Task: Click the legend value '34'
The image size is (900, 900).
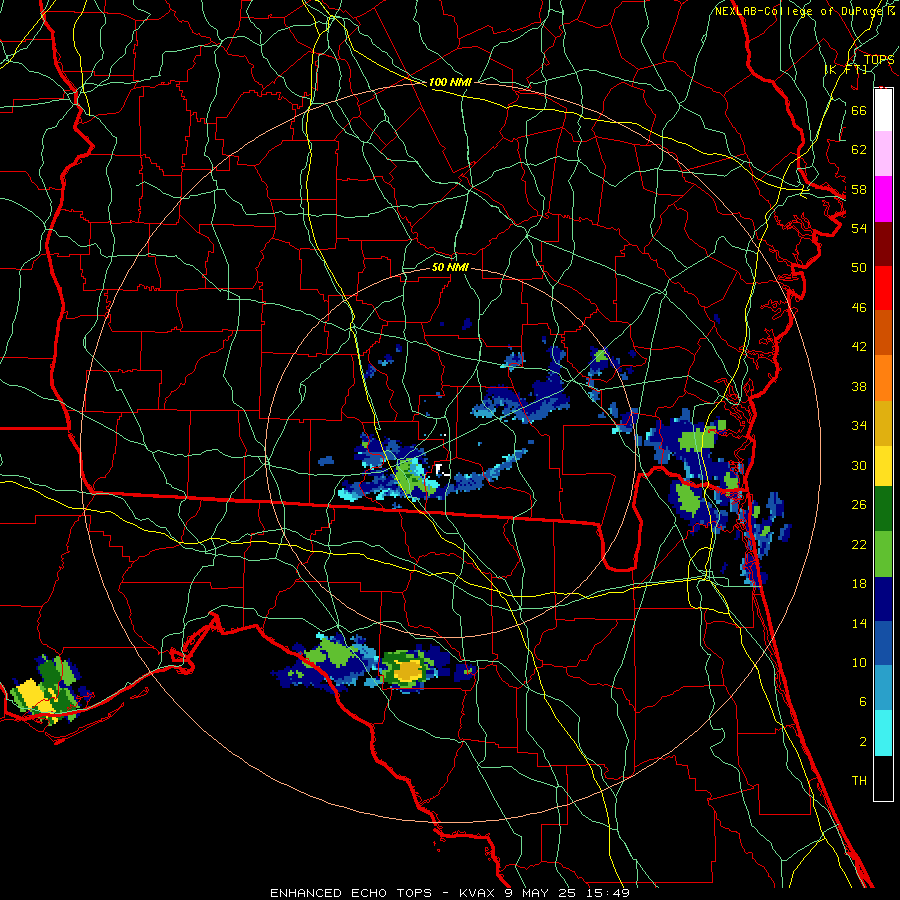Action: [x=859, y=425]
